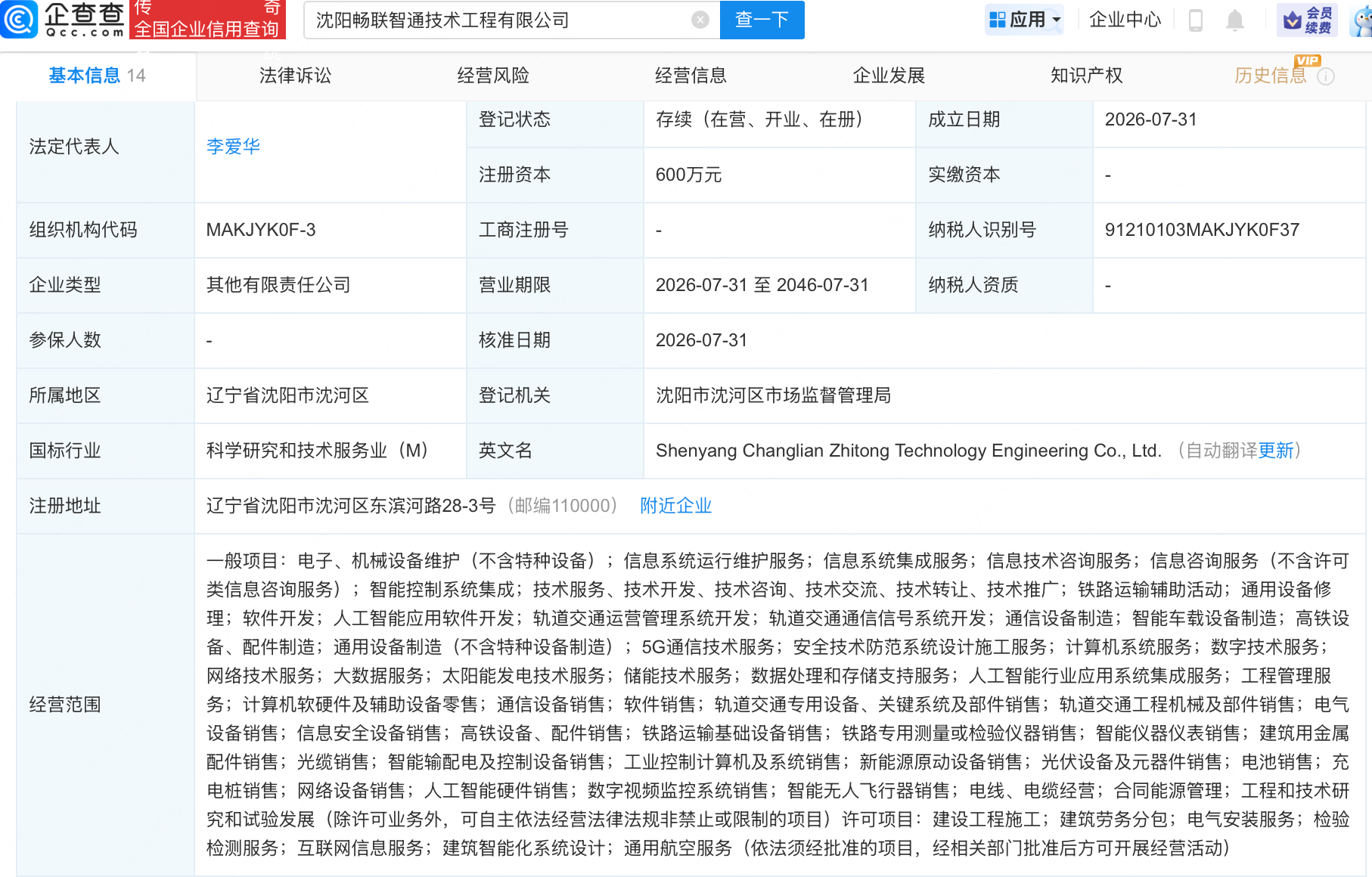Switch to 经营信息 tab
Viewport: 1372px width, 877px height.
(x=691, y=76)
